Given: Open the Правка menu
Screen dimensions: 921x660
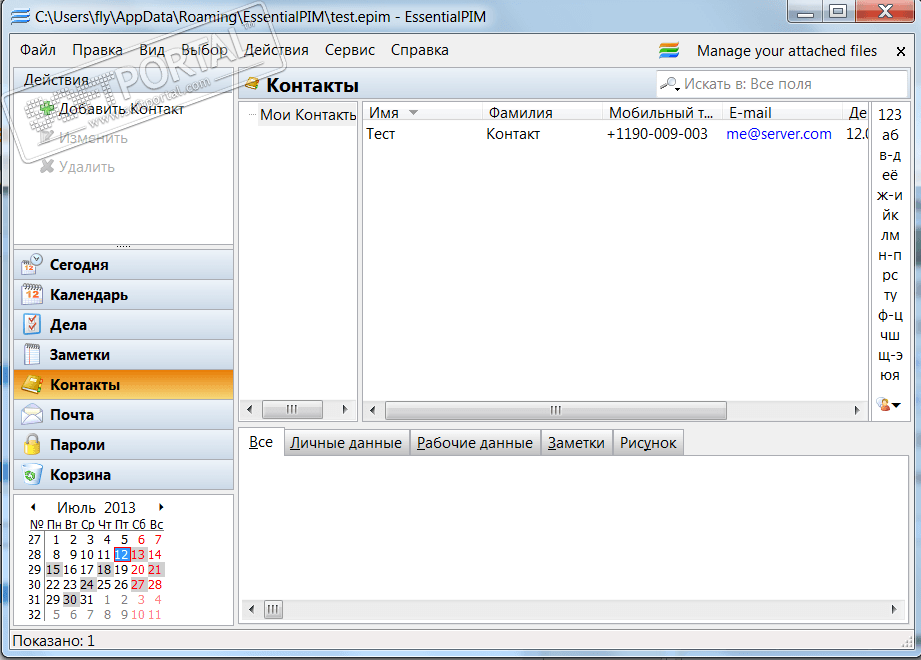Looking at the screenshot, I should (97, 50).
